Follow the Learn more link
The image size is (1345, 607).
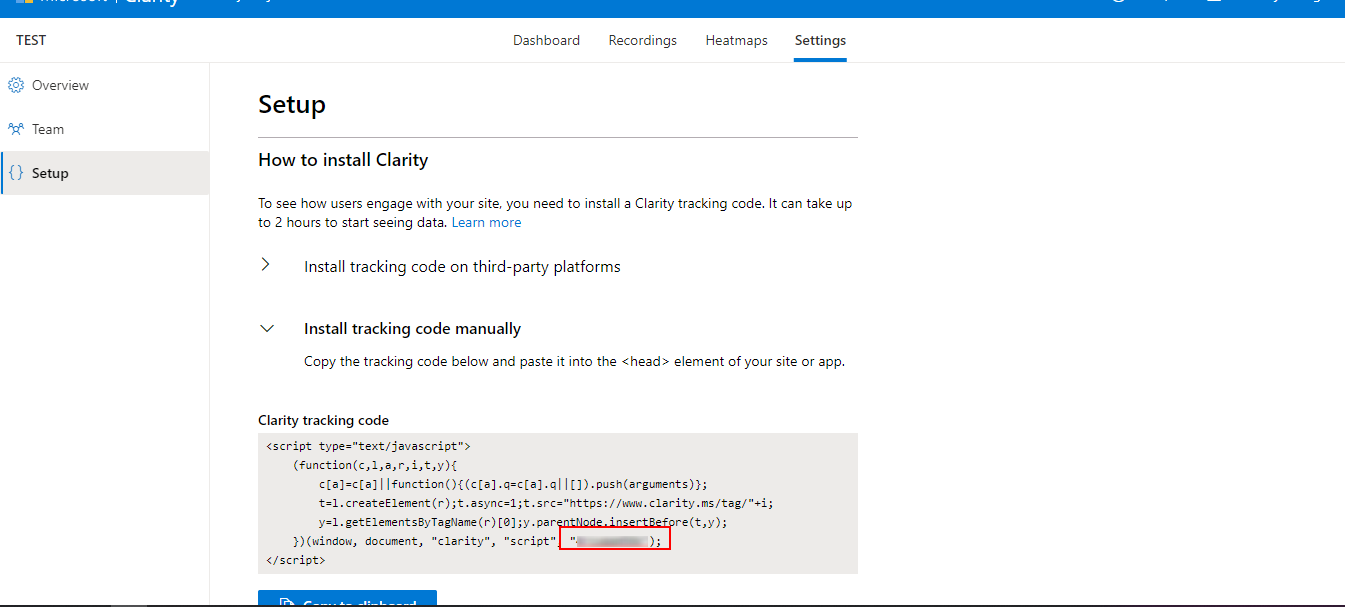(486, 223)
